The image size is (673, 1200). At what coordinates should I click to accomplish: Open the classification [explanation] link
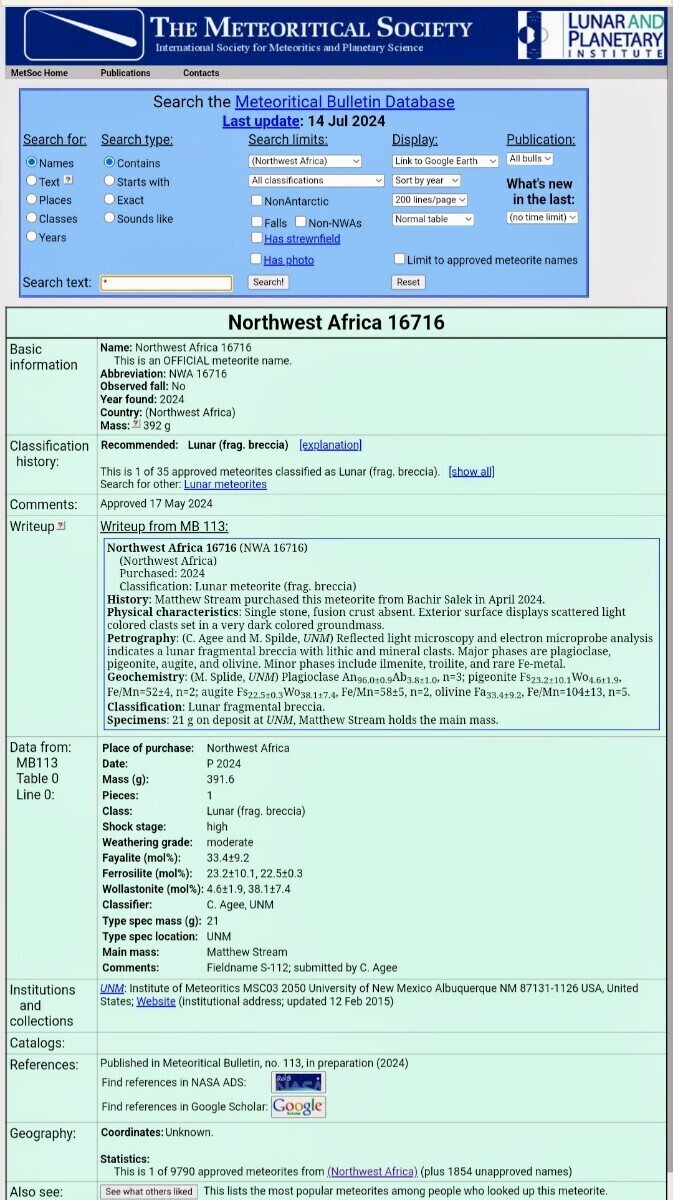(330, 445)
